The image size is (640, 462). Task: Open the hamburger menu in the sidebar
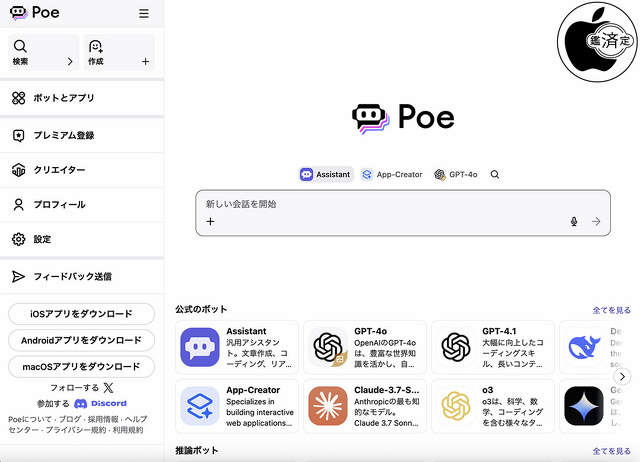click(144, 13)
